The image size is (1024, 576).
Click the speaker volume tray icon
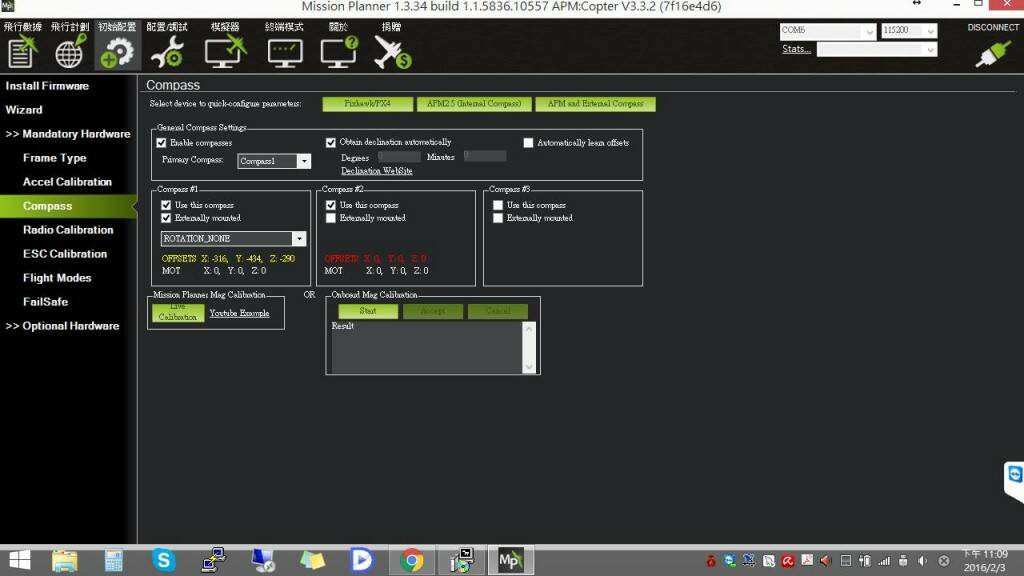point(923,560)
